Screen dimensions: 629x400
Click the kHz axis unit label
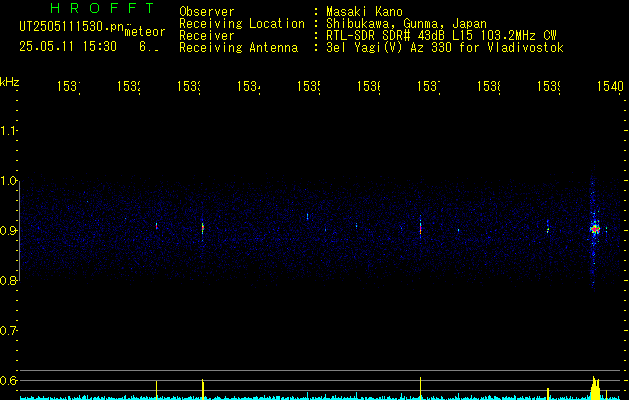(10, 82)
